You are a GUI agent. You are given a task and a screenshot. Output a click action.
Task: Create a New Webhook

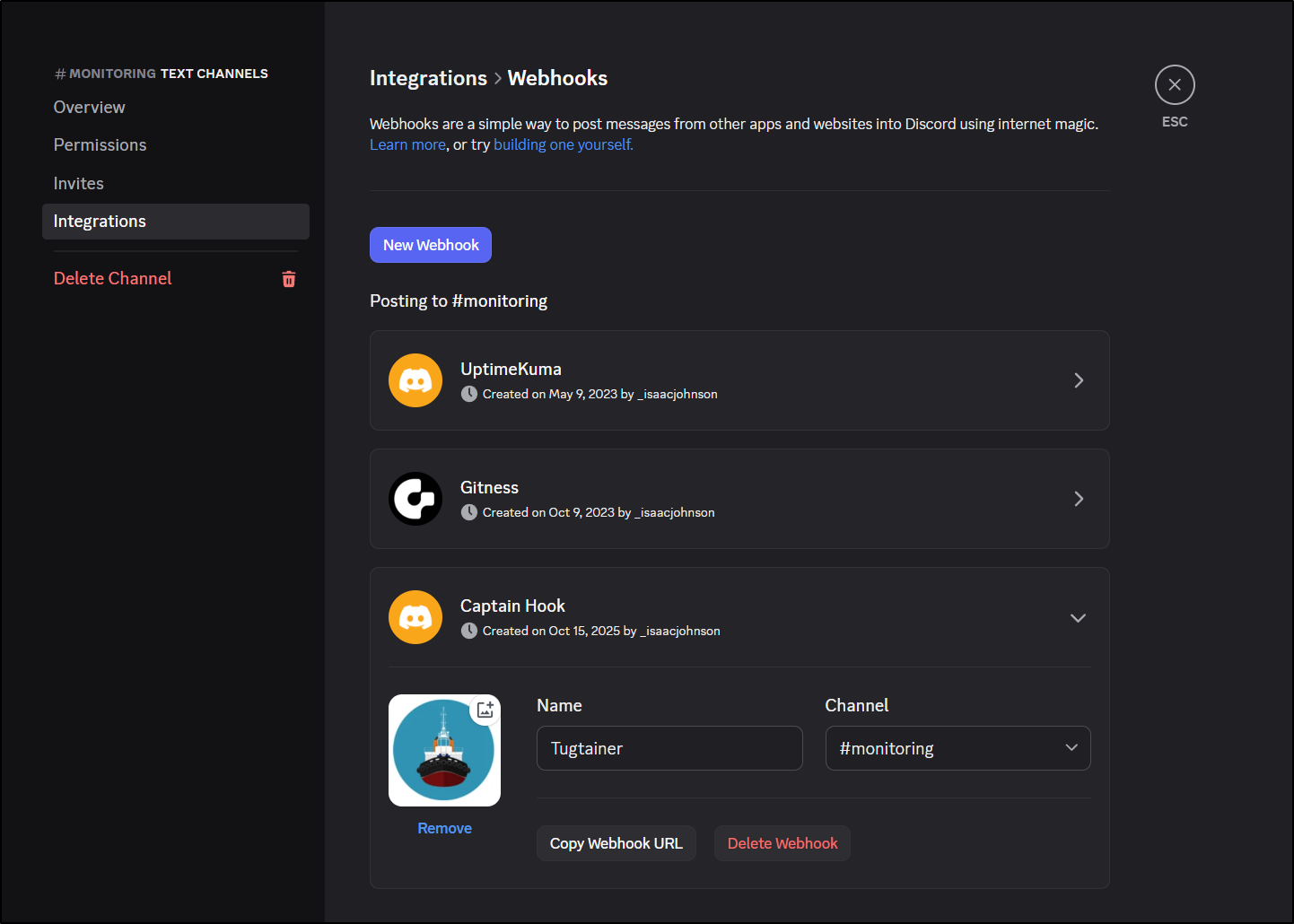coord(431,245)
